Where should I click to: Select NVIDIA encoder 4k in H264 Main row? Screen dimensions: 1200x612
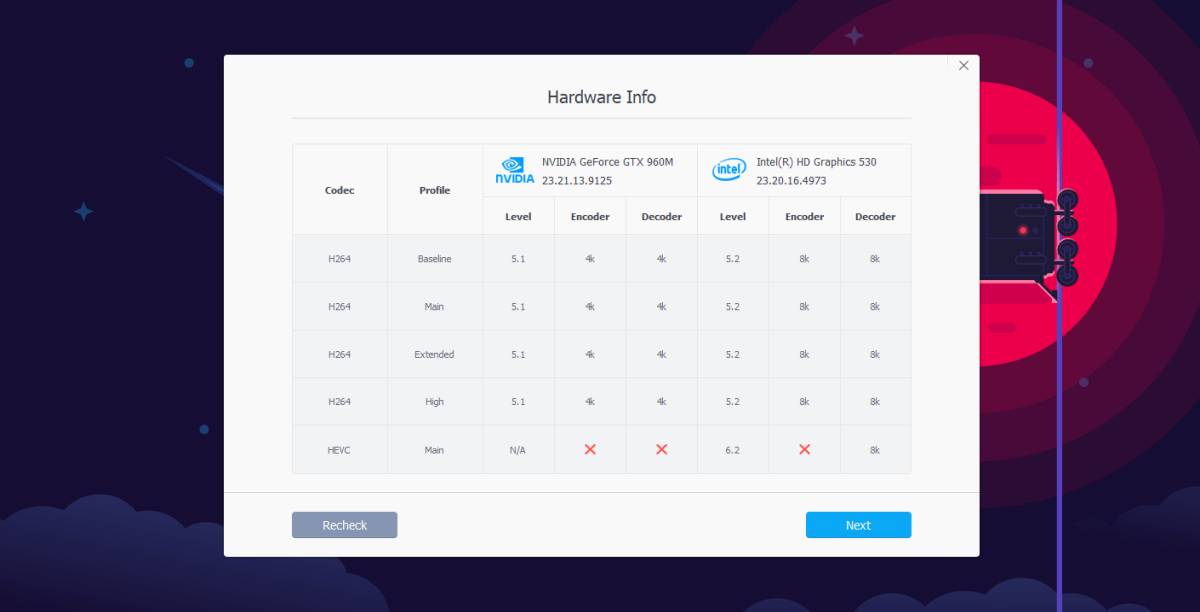590,307
